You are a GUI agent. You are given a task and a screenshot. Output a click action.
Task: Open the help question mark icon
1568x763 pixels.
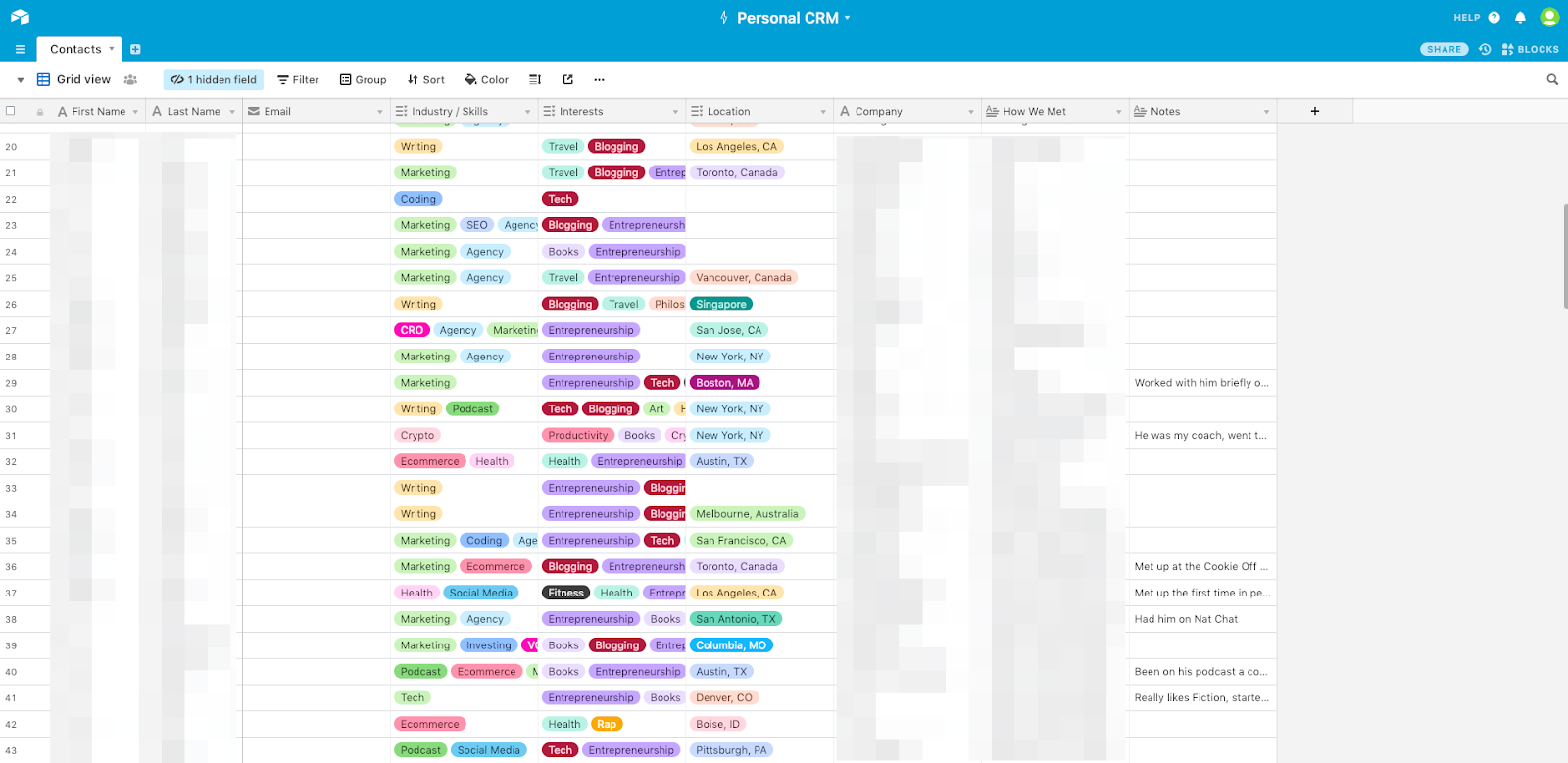1494,18
